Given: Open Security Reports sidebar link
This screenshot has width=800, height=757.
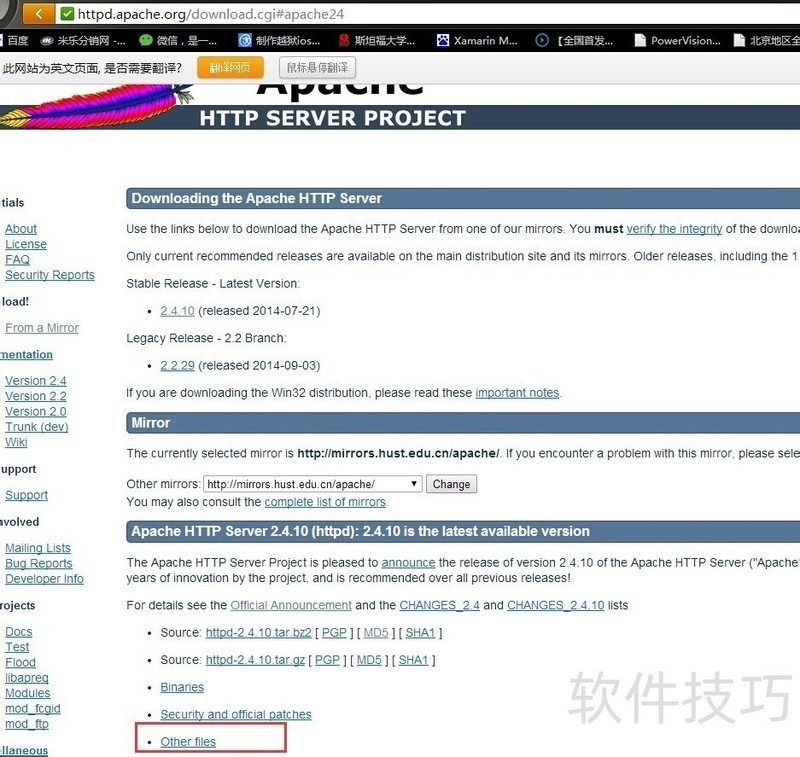Looking at the screenshot, I should point(49,274).
